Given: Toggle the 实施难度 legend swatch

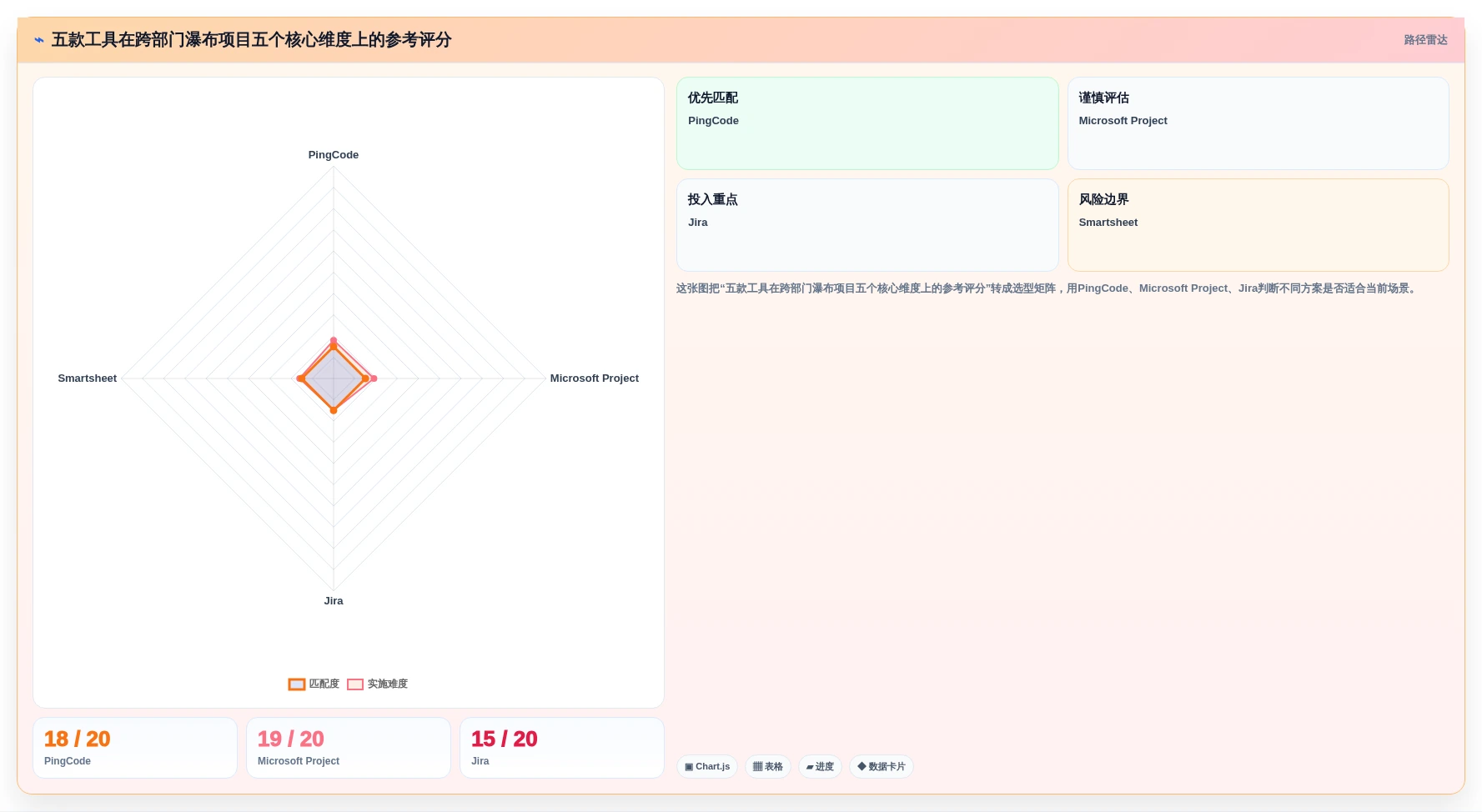Looking at the screenshot, I should pyautogui.click(x=355, y=684).
